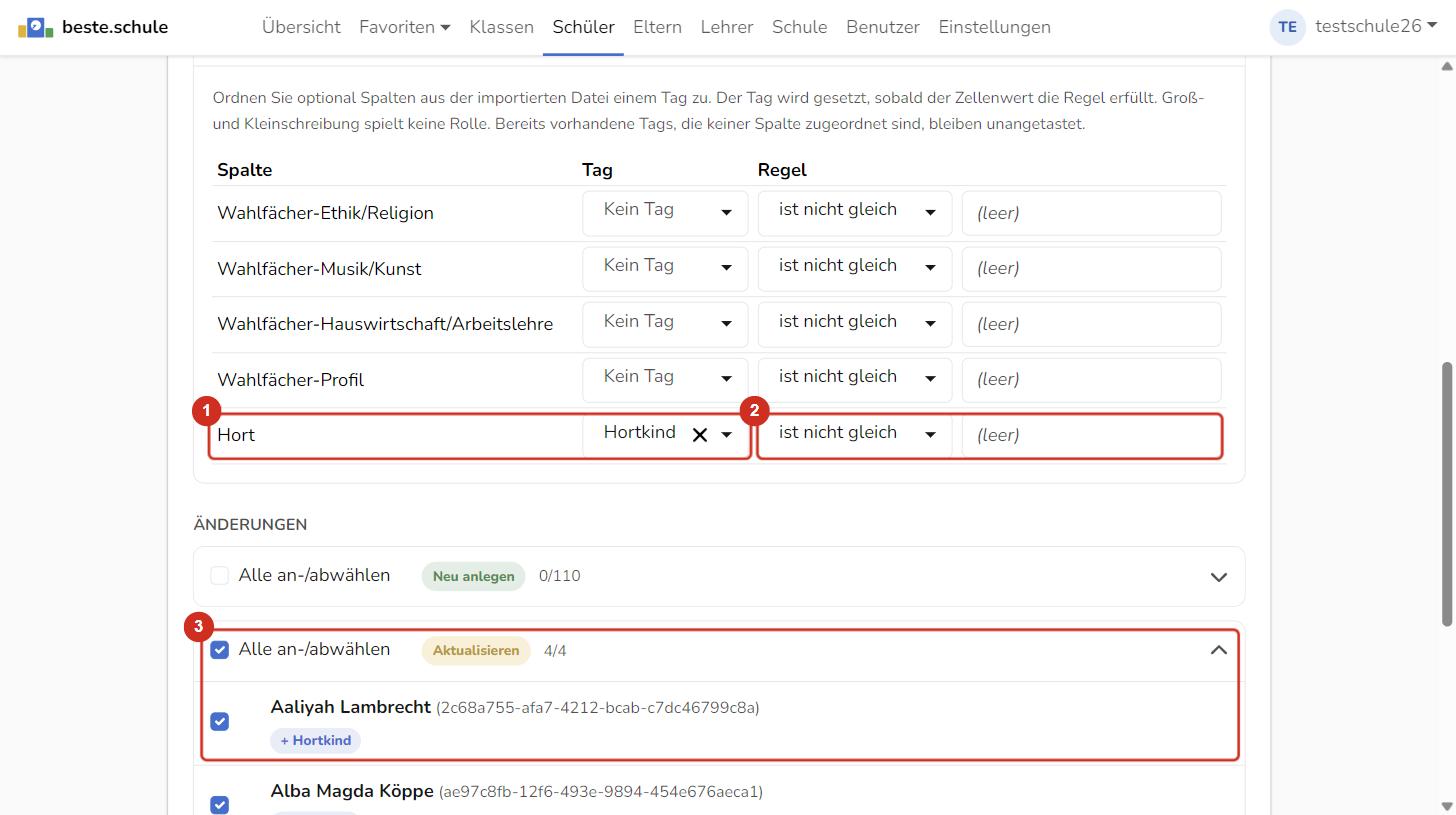The image size is (1456, 815).
Task: Uncheck the Aktualisieren select-all checkbox
Action: click(220, 650)
